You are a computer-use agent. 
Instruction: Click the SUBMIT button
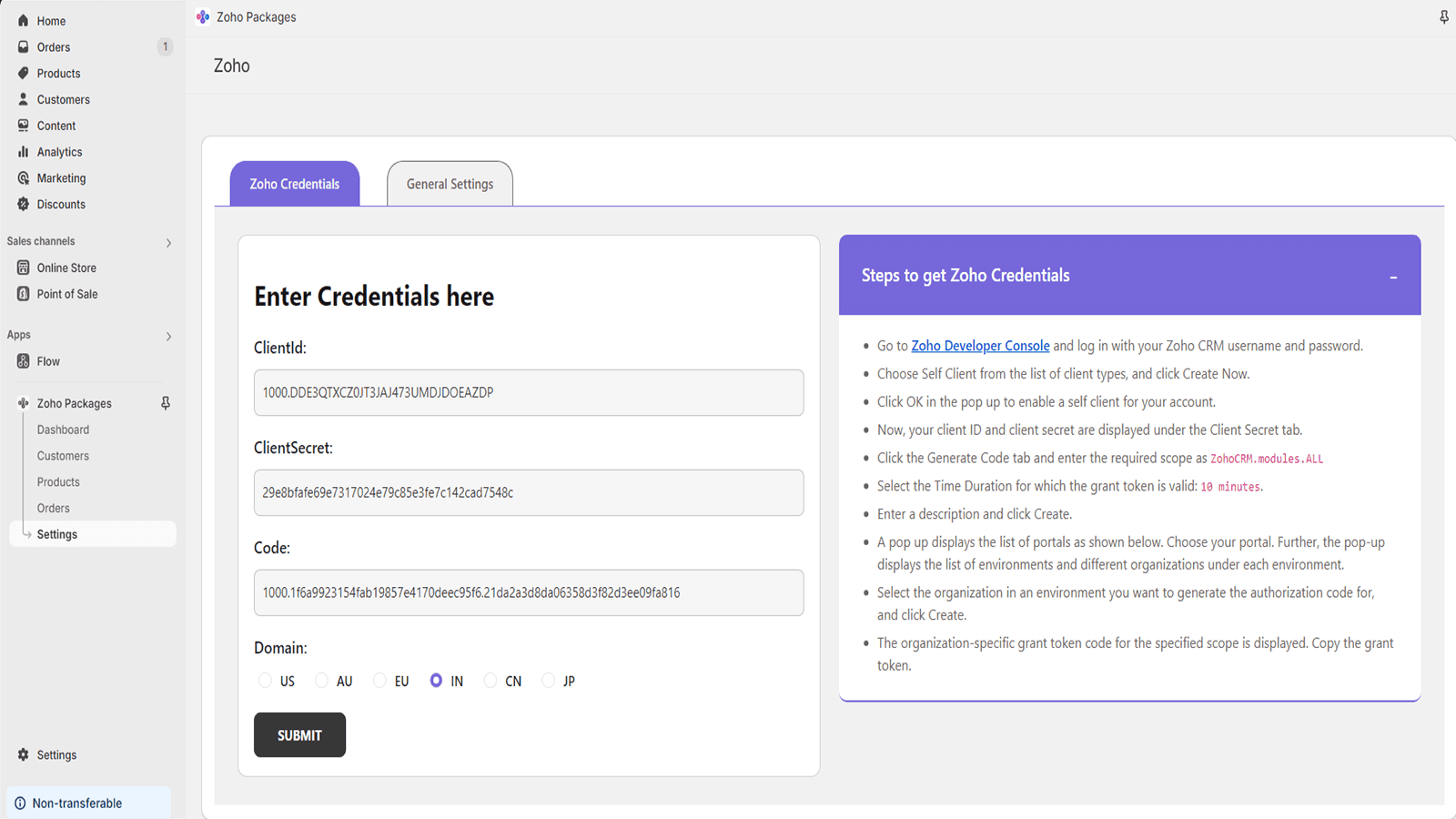point(299,734)
